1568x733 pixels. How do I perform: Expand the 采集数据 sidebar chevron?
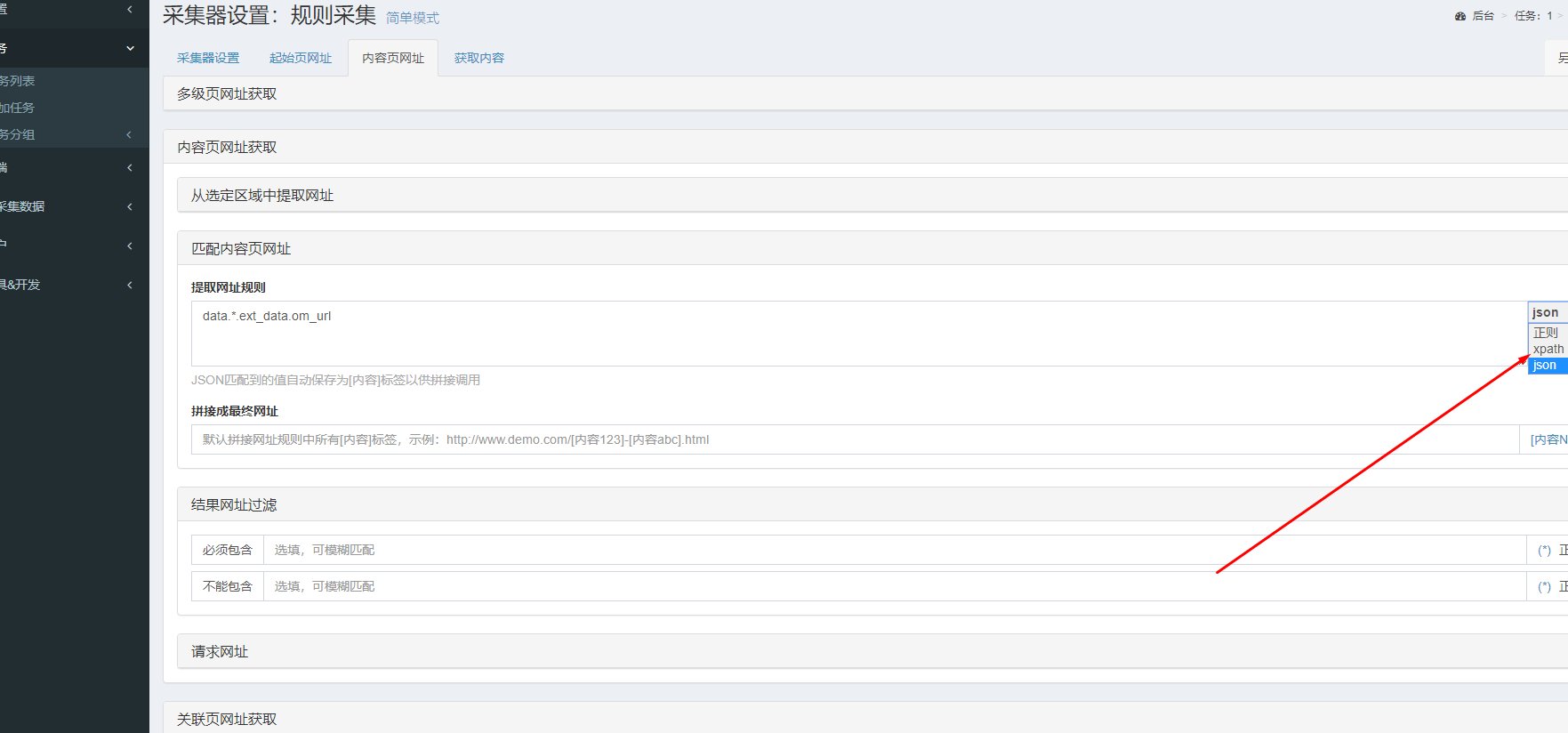pyautogui.click(x=130, y=206)
